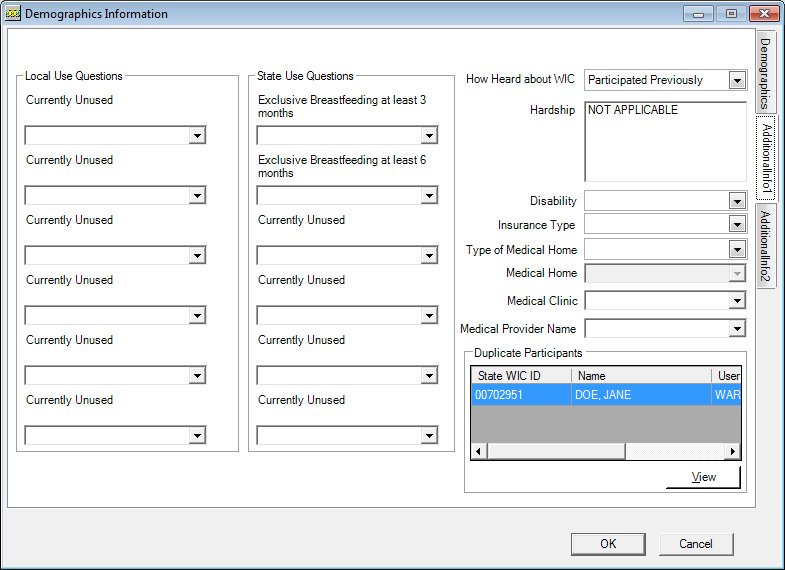Screen dimensions: 785x570
Task: Click the Duplicate Participants horizontal scrollbar thumb
Action: tap(556, 451)
